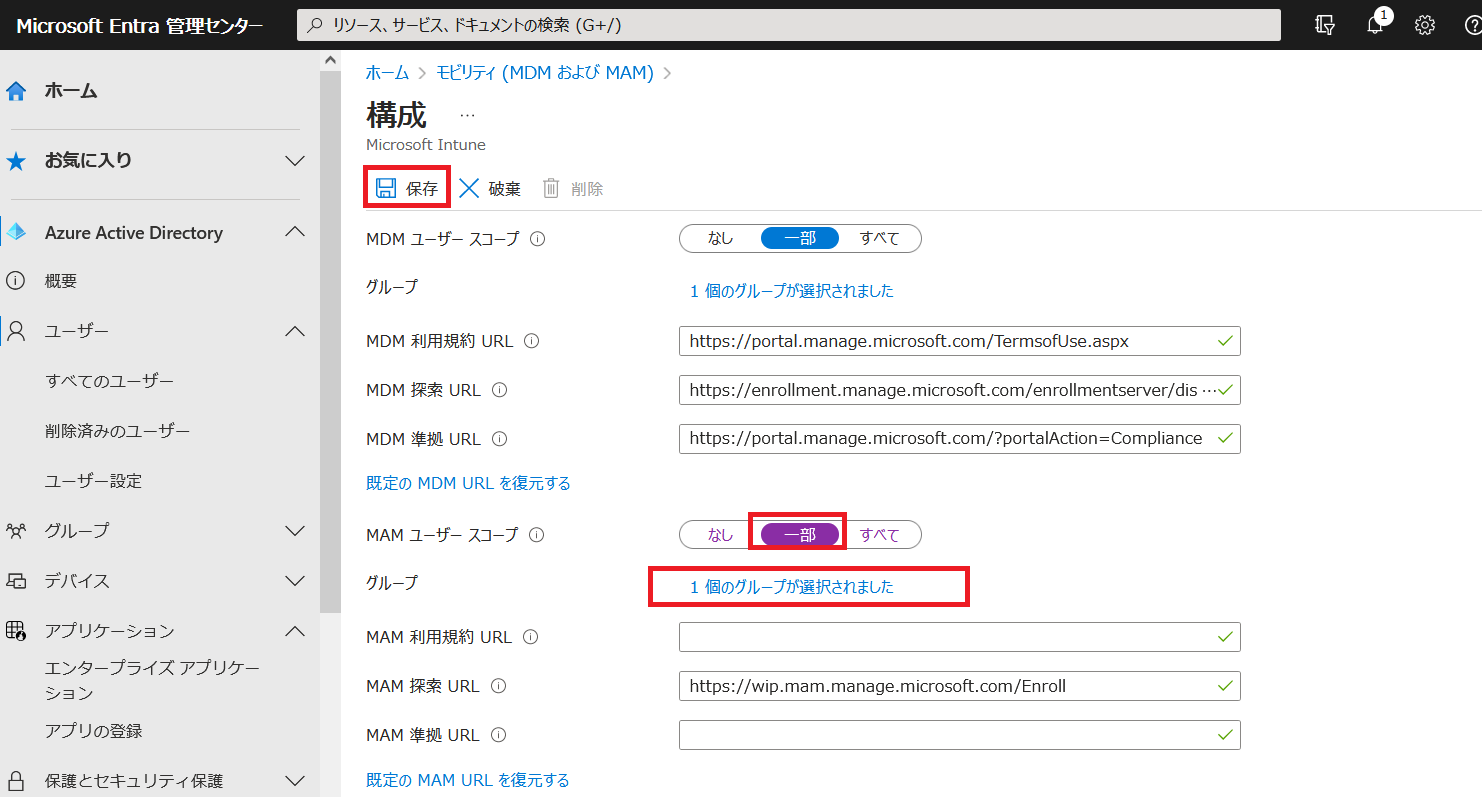Screen dimensions: 1482x797
Task: Open notifications bell icon
Action: coord(1376,24)
